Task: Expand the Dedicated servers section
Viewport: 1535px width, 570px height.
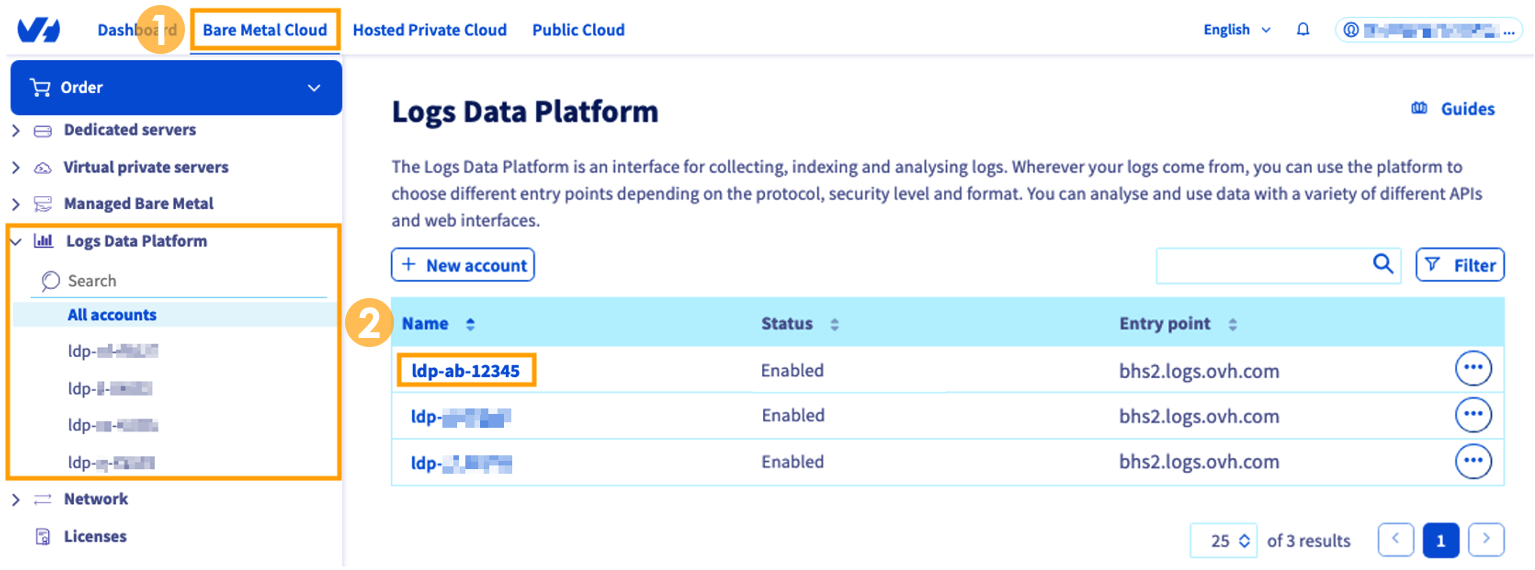Action: click(x=16, y=131)
